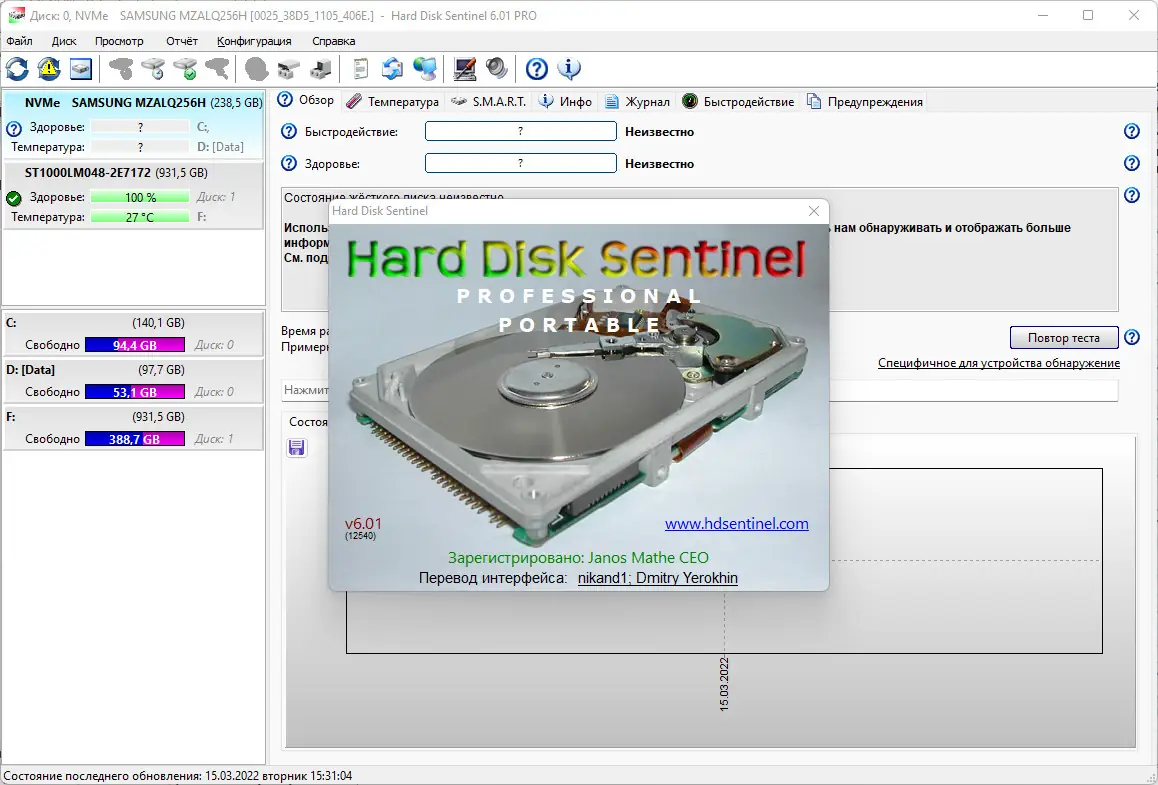1158x785 pixels.
Task: Open preferences via monitor-with-pen icon
Action: click(464, 68)
